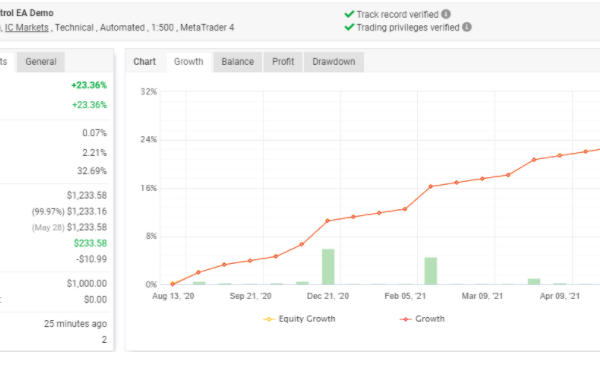Click the Aug 13, '20 axis label
This screenshot has height=368, width=600.
[x=173, y=296]
